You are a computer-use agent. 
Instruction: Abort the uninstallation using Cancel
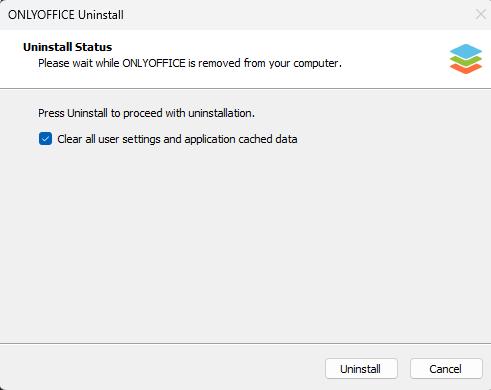[x=446, y=369]
